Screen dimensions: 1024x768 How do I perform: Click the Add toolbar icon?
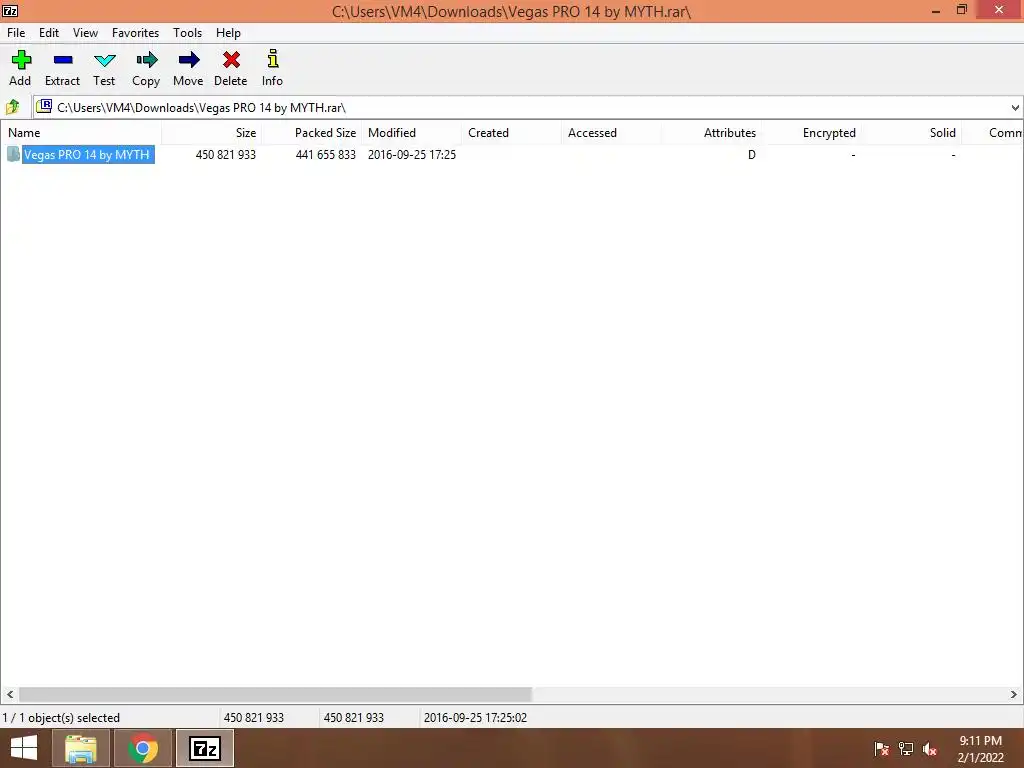(x=21, y=60)
